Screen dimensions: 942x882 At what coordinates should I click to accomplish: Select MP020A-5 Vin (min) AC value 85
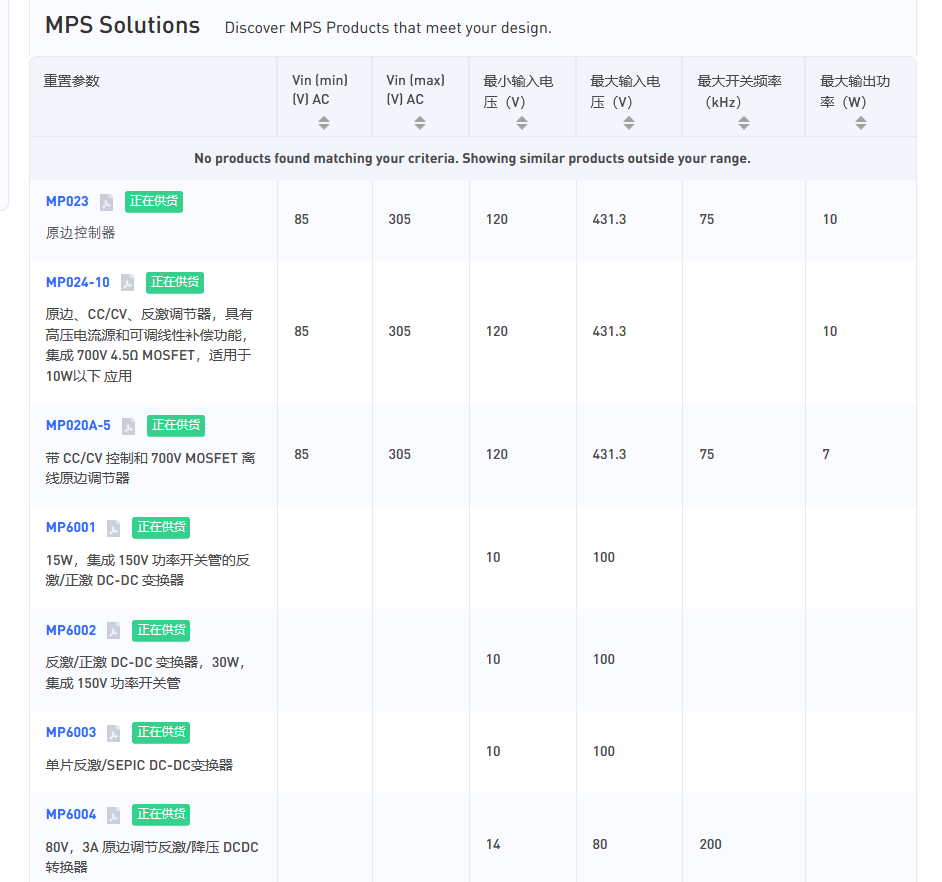click(x=302, y=454)
